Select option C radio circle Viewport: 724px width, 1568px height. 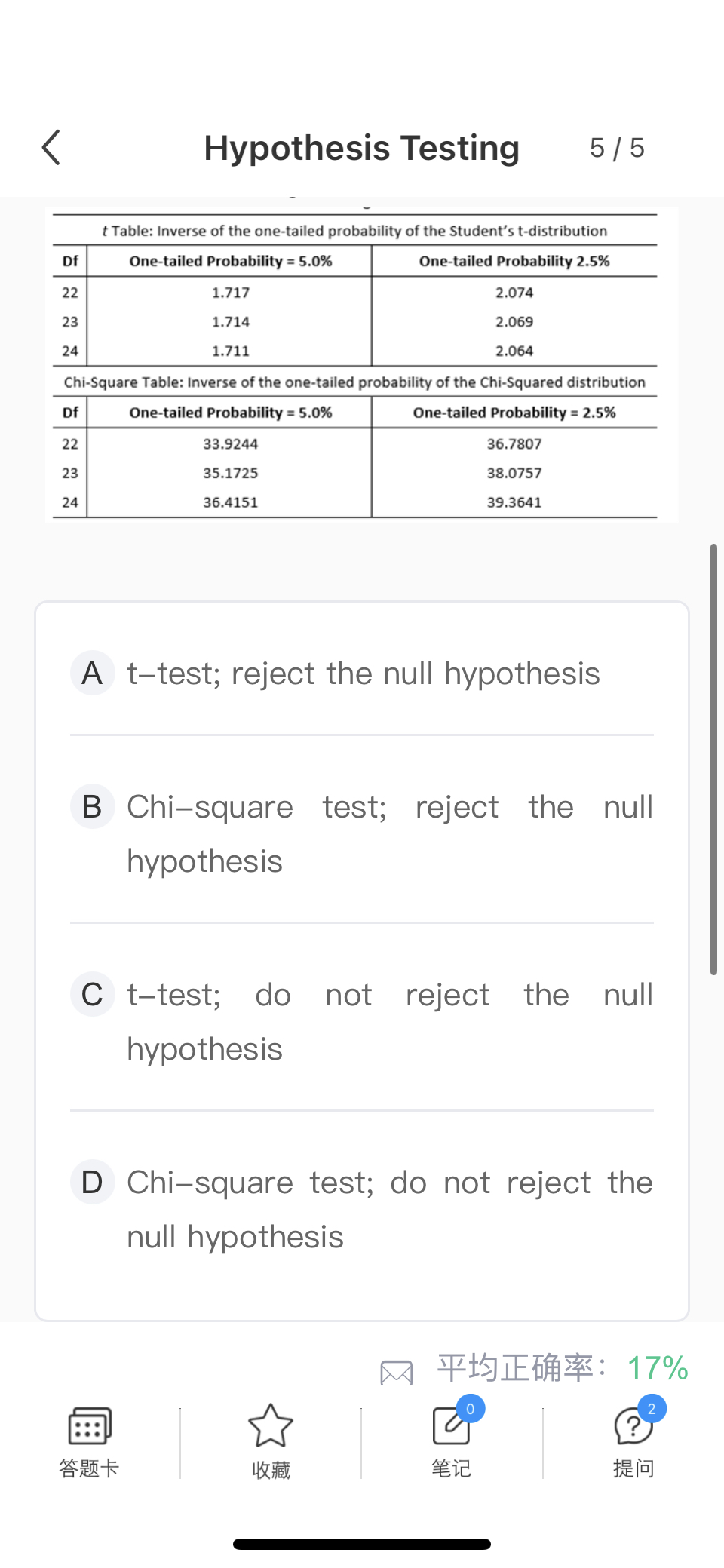coord(92,994)
